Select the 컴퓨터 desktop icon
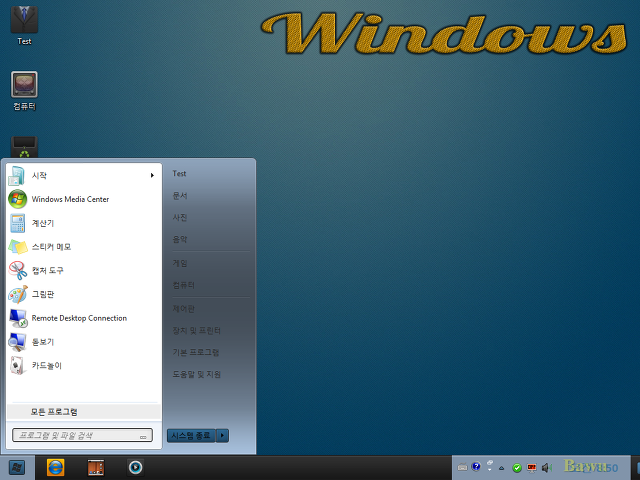Image resolution: width=640 pixels, height=480 pixels. tap(24, 91)
